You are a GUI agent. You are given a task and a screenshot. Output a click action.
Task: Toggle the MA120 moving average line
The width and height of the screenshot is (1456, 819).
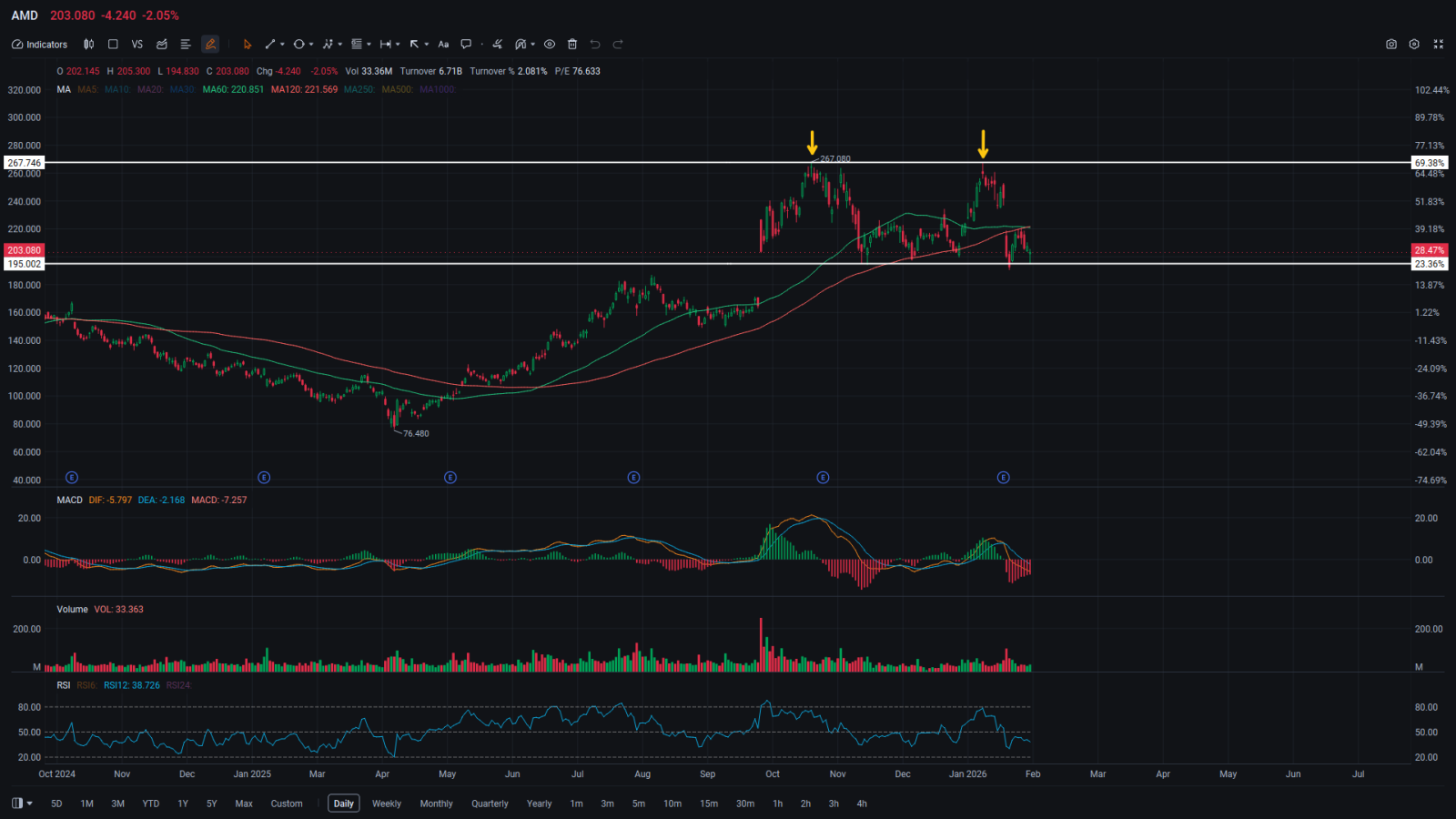pos(304,89)
